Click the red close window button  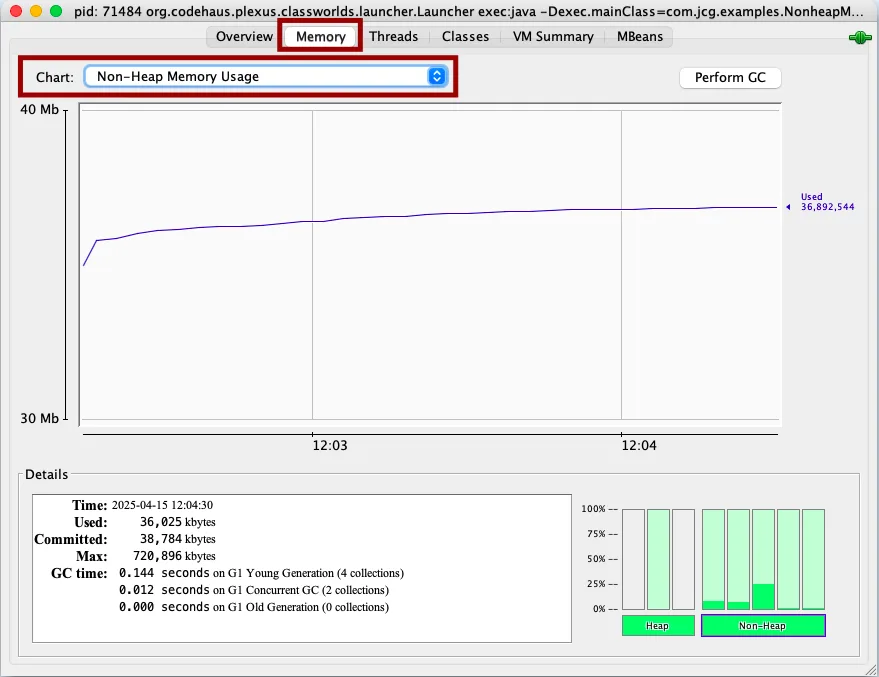click(16, 11)
